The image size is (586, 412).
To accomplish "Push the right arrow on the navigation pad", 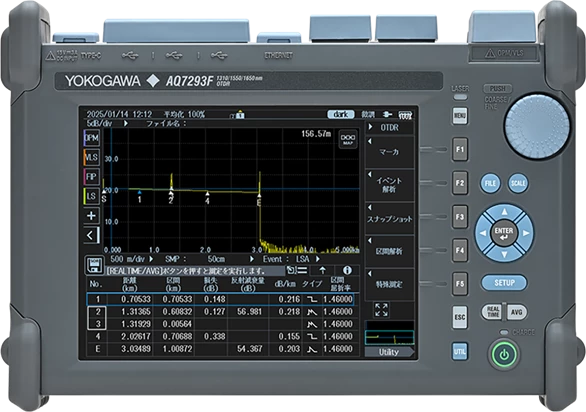I will 526,233.
